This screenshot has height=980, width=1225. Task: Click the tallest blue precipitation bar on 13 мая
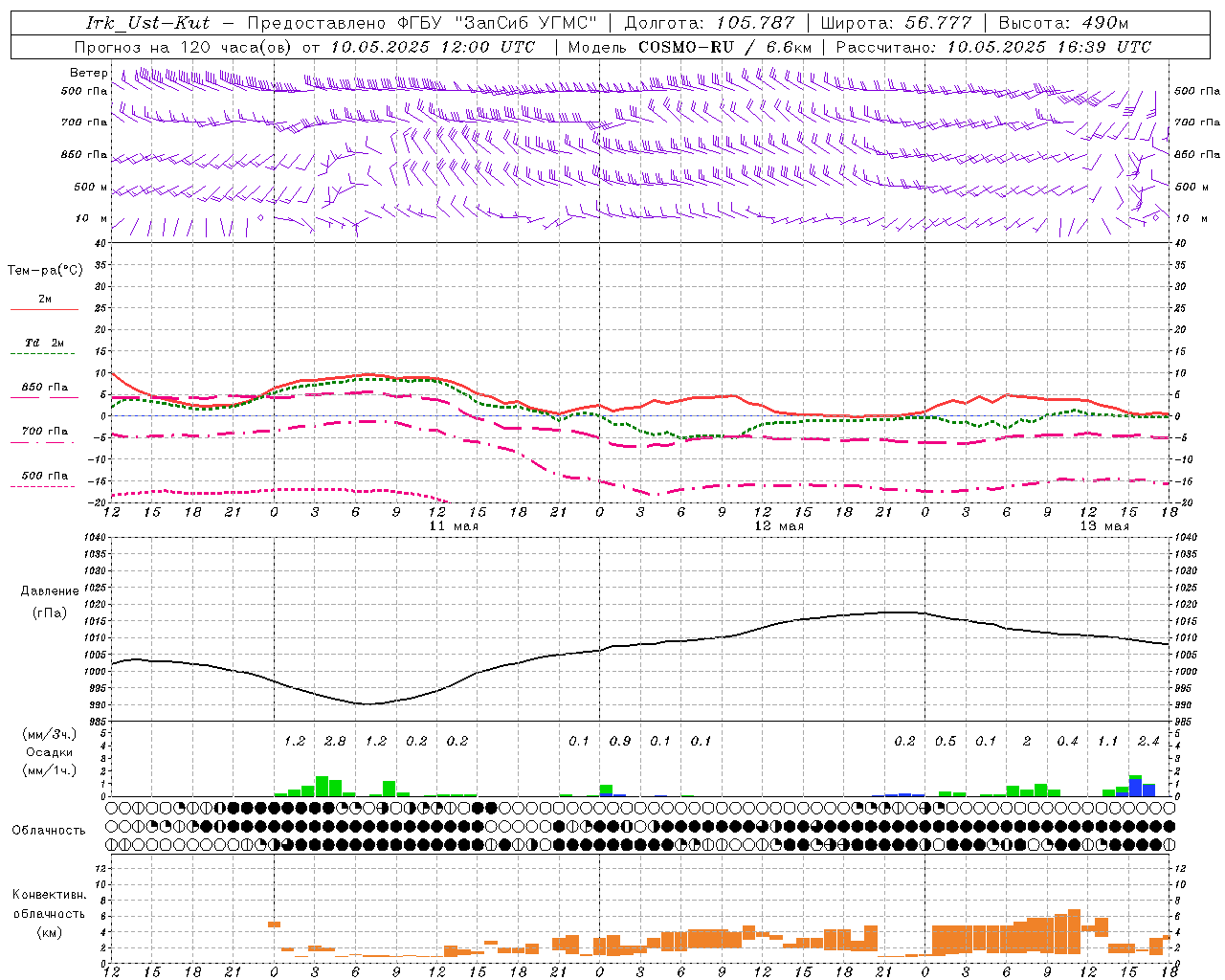(x=1135, y=788)
